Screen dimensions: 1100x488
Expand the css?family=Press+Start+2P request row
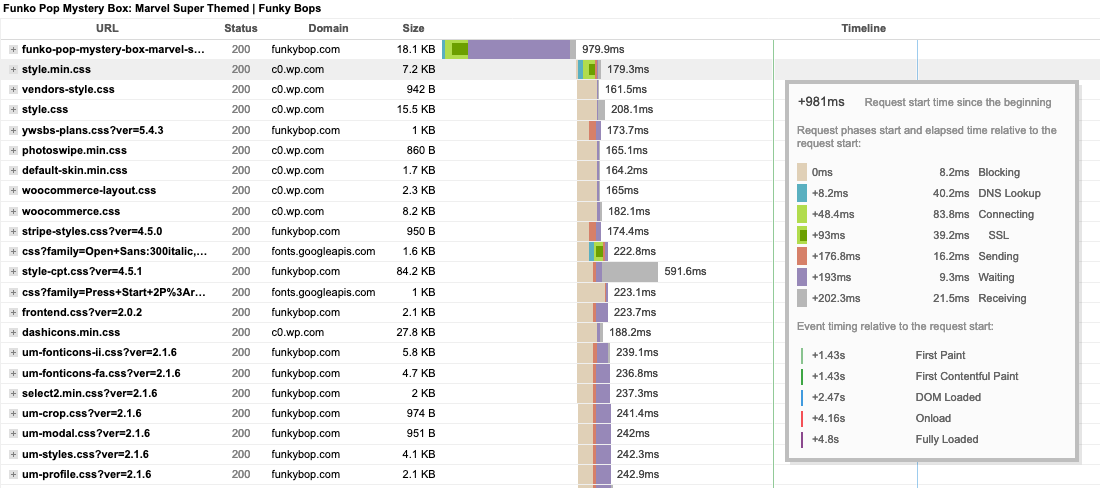13,292
